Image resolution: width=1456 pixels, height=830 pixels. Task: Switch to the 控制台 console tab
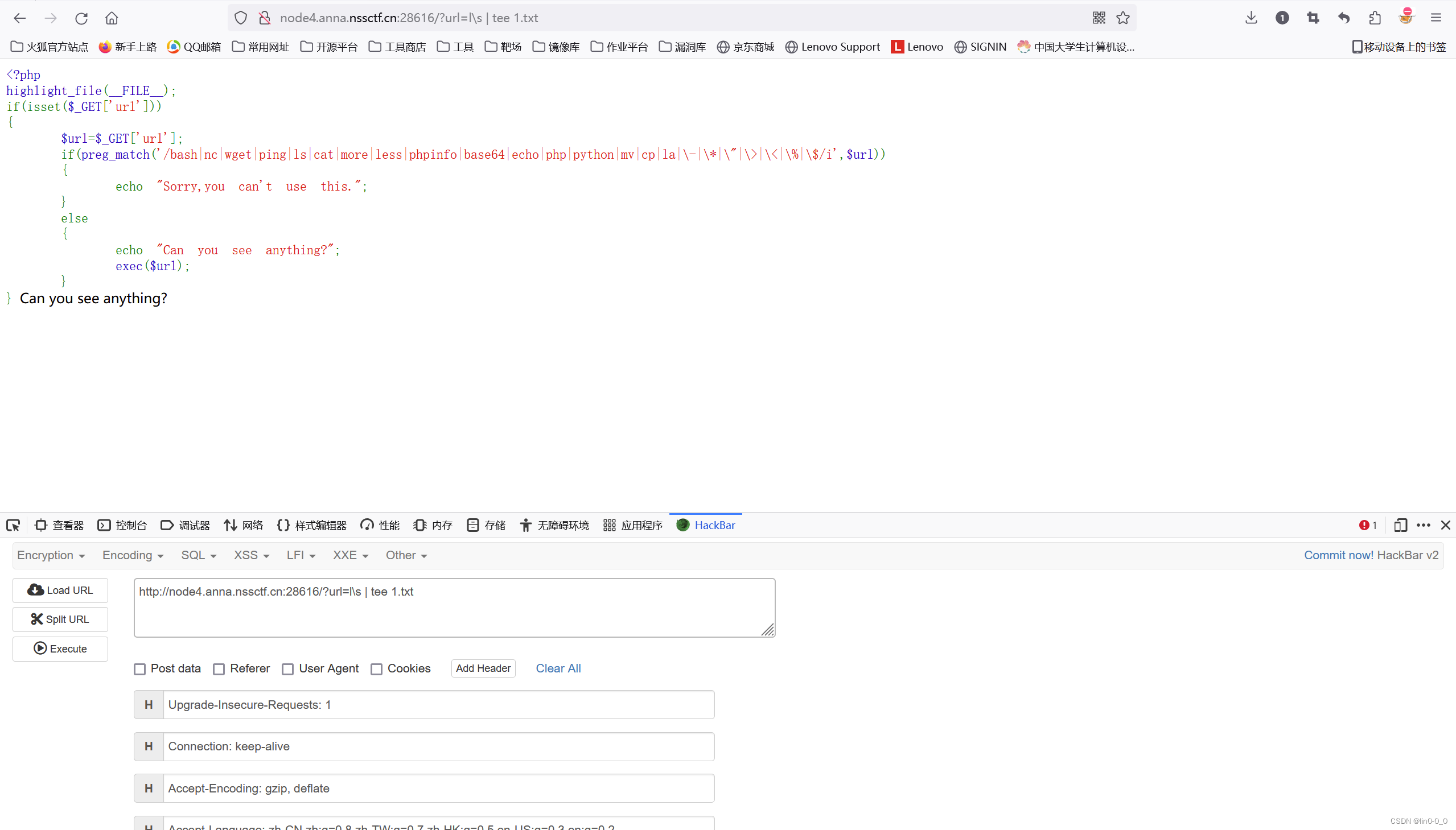(122, 525)
